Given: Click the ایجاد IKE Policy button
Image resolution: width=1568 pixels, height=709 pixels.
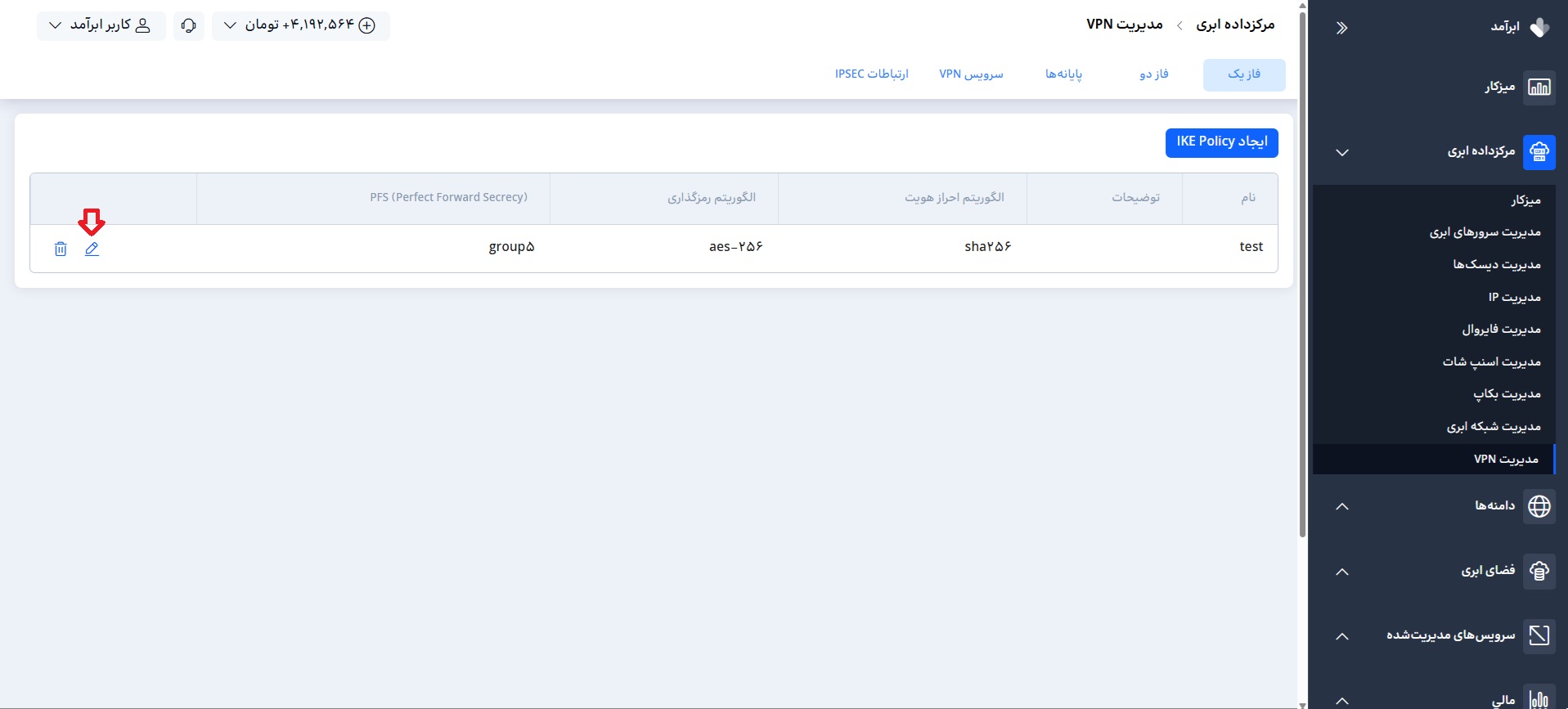Looking at the screenshot, I should (1222, 142).
